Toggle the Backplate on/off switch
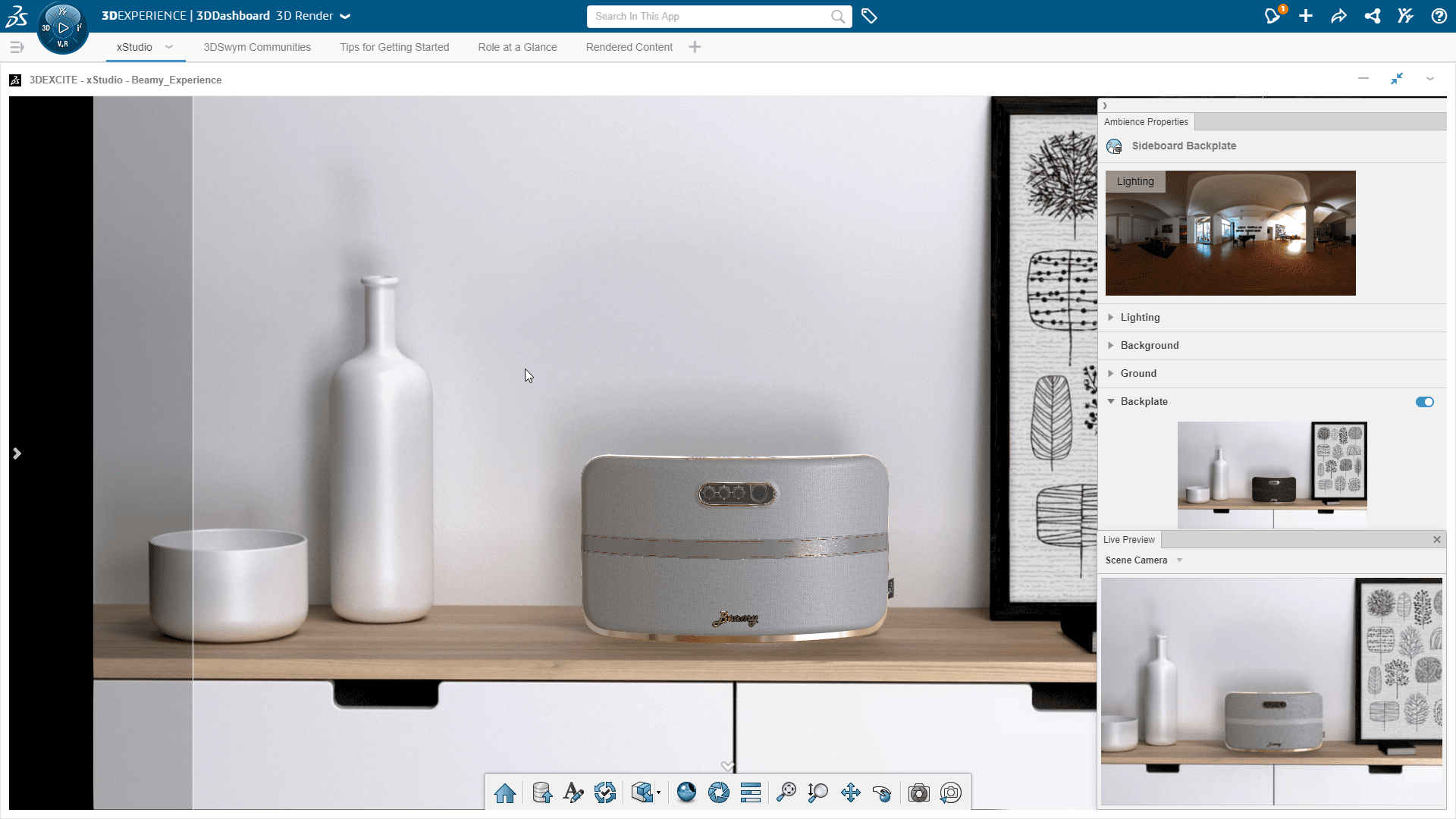This screenshot has width=1456, height=819. click(x=1425, y=401)
